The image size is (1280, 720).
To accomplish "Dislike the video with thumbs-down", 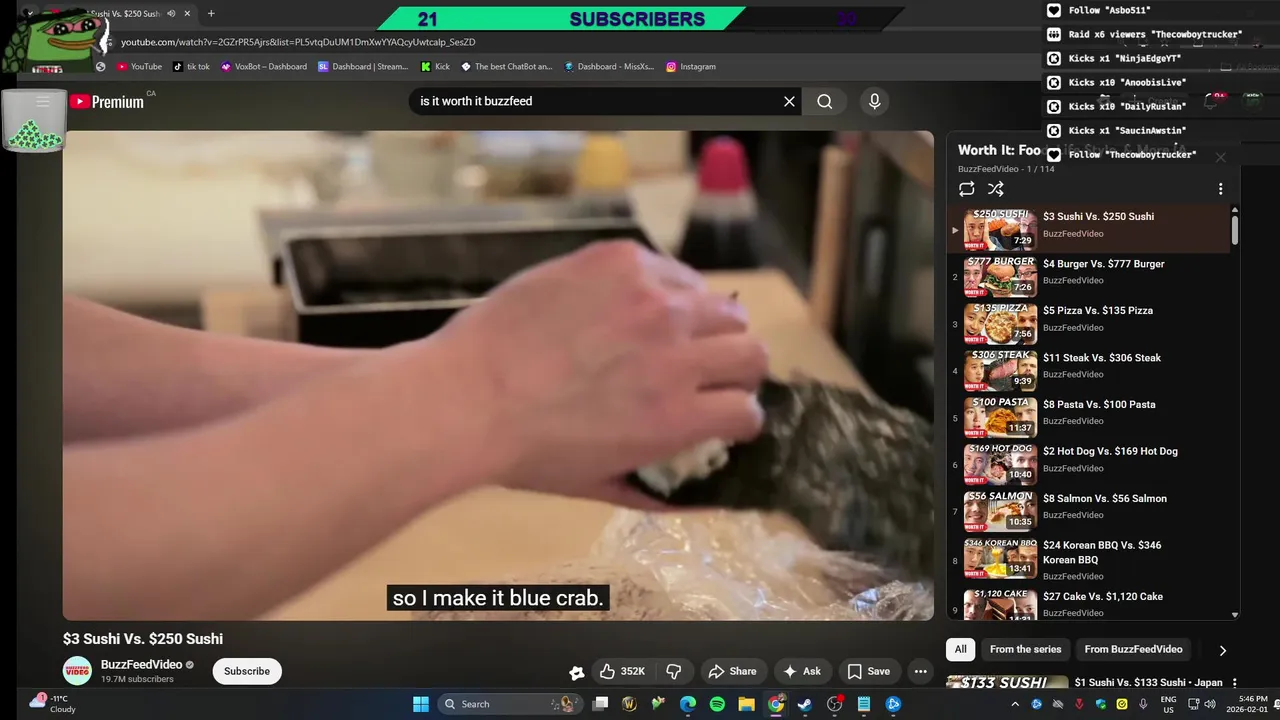I will click(x=675, y=671).
